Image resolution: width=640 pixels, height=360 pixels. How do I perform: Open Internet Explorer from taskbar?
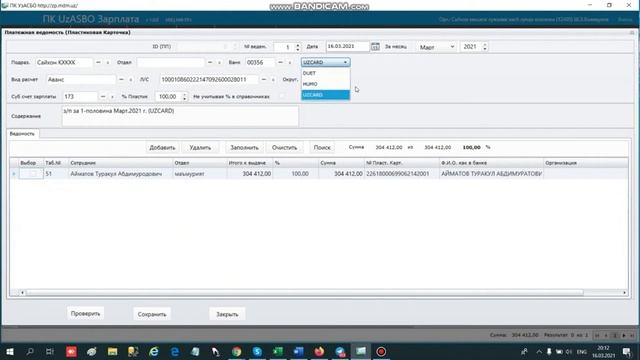[x=154, y=351]
